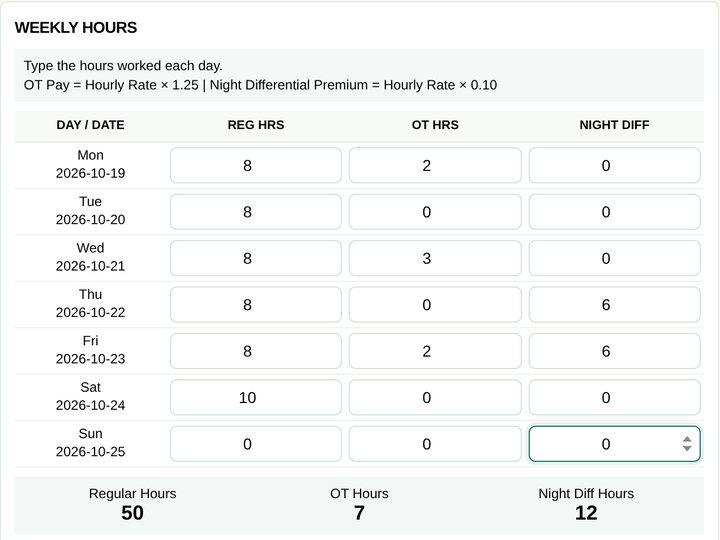Focus Sunday's Regular Hours input
This screenshot has height=540, width=720.
(x=256, y=444)
